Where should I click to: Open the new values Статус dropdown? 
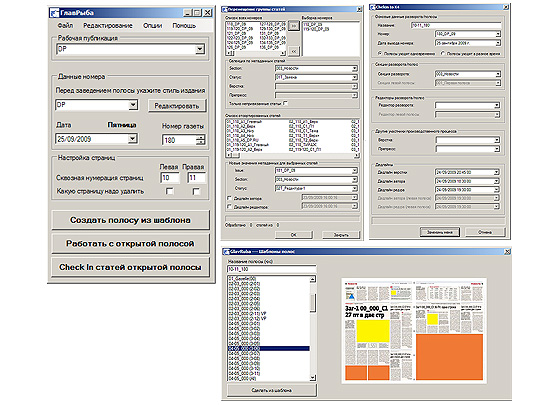coord(354,188)
